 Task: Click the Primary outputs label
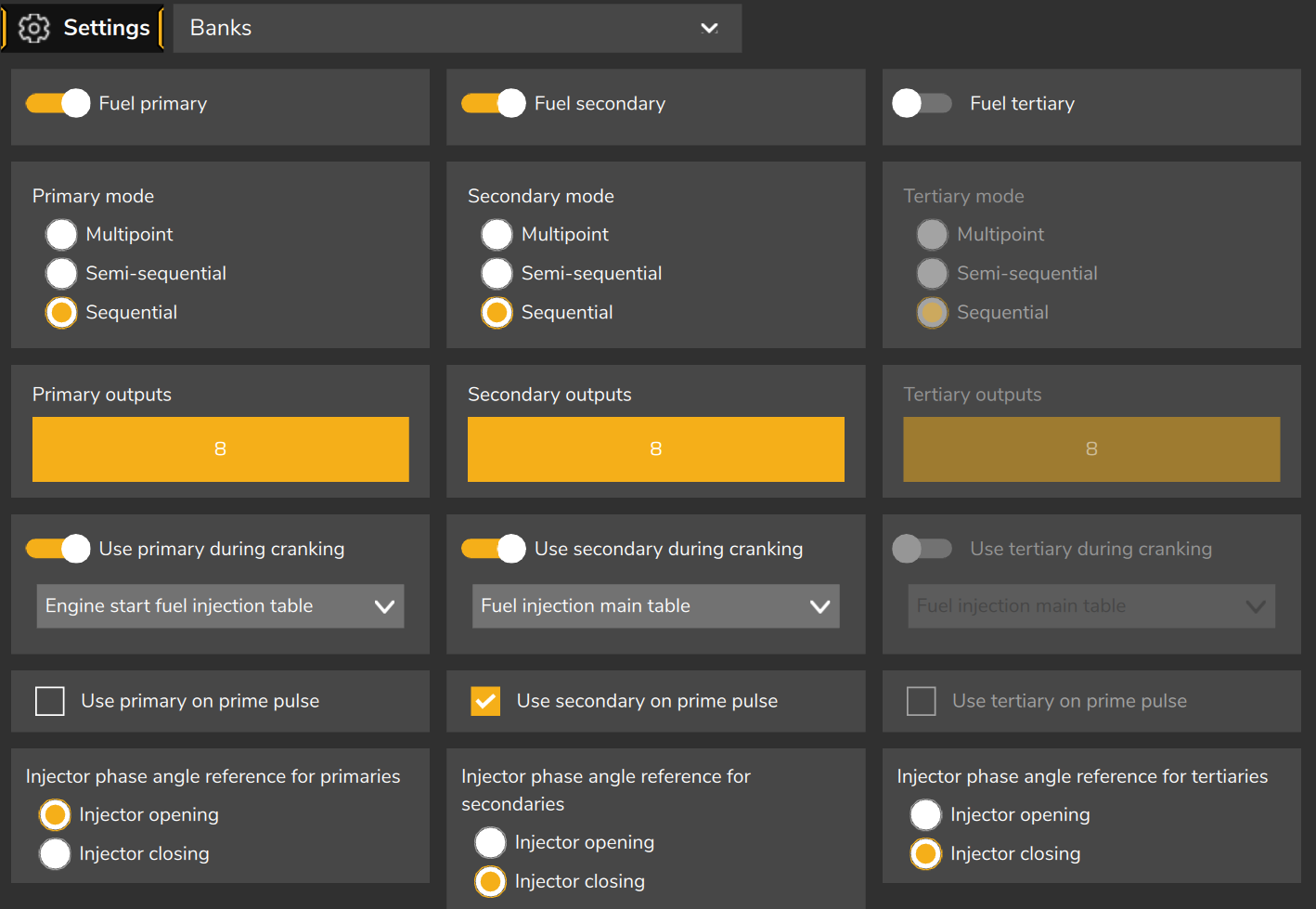(102, 395)
